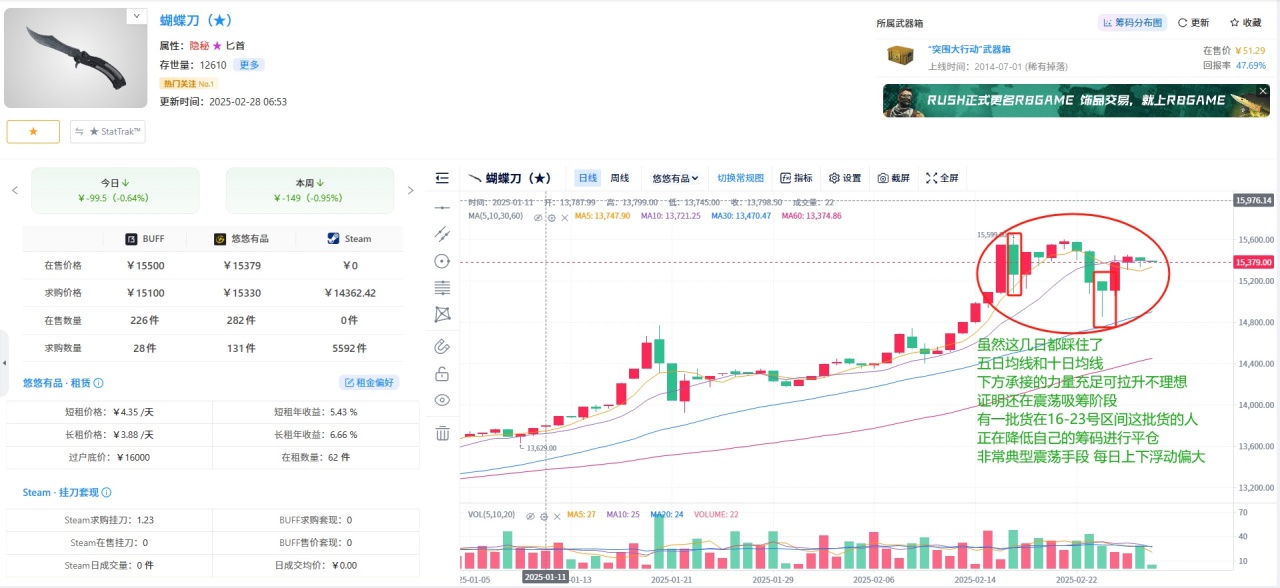This screenshot has height=588, width=1280.
Task: Open the 指标 indicators menu
Action: coord(797,178)
